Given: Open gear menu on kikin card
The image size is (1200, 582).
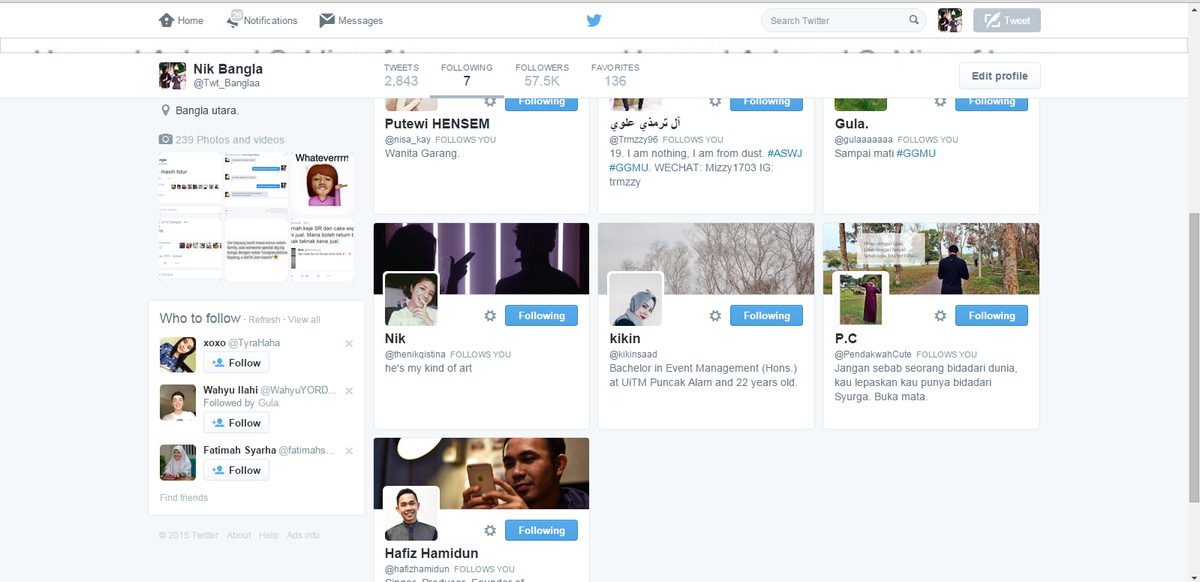Looking at the screenshot, I should [715, 315].
